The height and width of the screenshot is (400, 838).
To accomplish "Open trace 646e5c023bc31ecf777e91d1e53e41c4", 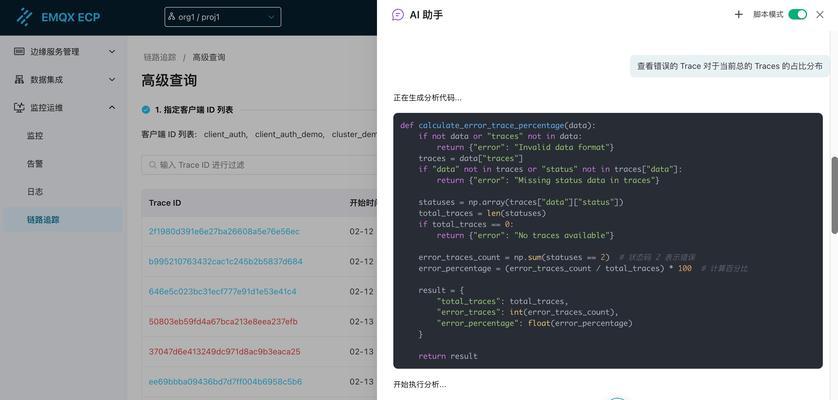I will click(222, 291).
